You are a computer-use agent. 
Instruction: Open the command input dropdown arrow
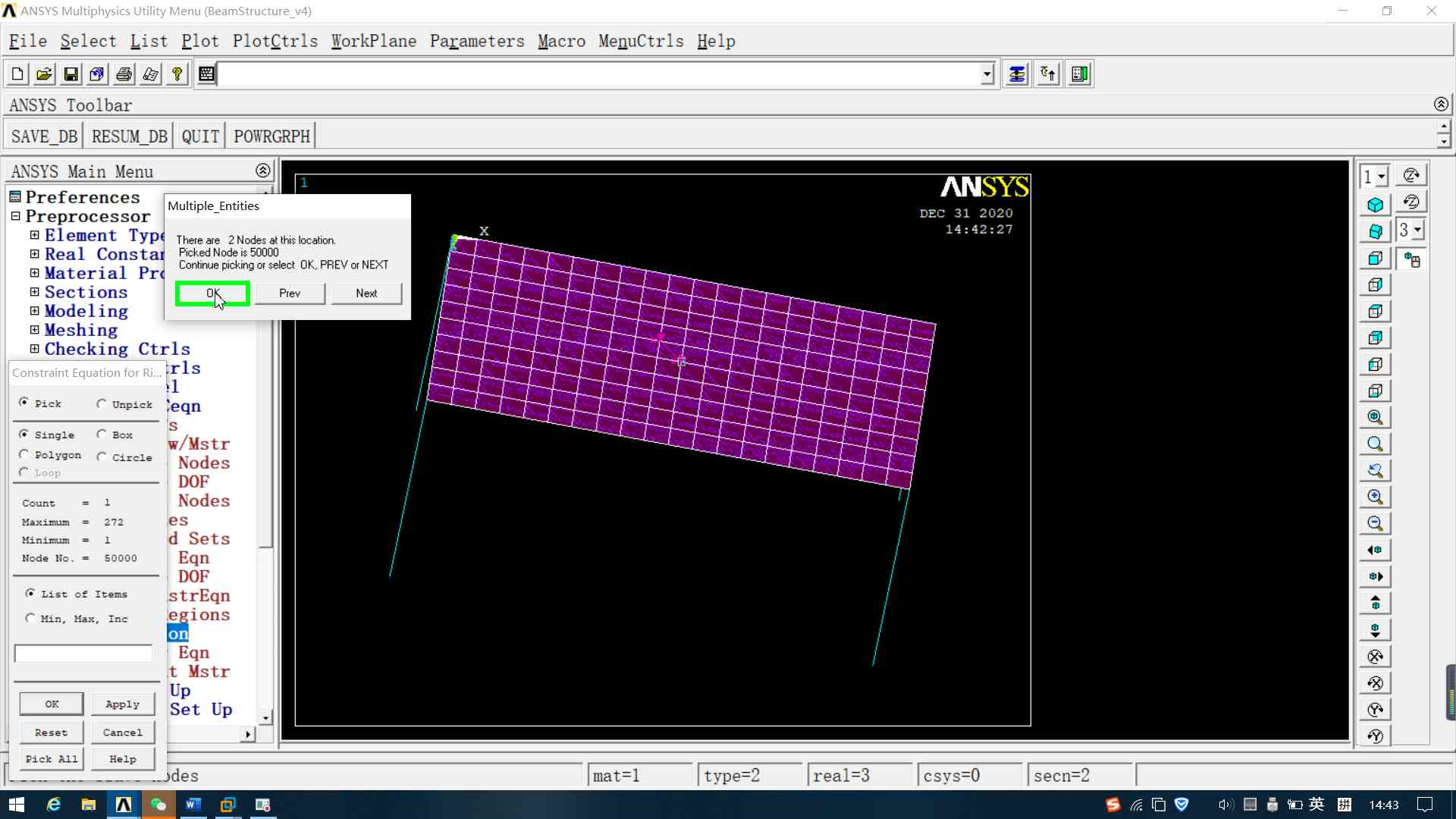pyautogui.click(x=987, y=74)
